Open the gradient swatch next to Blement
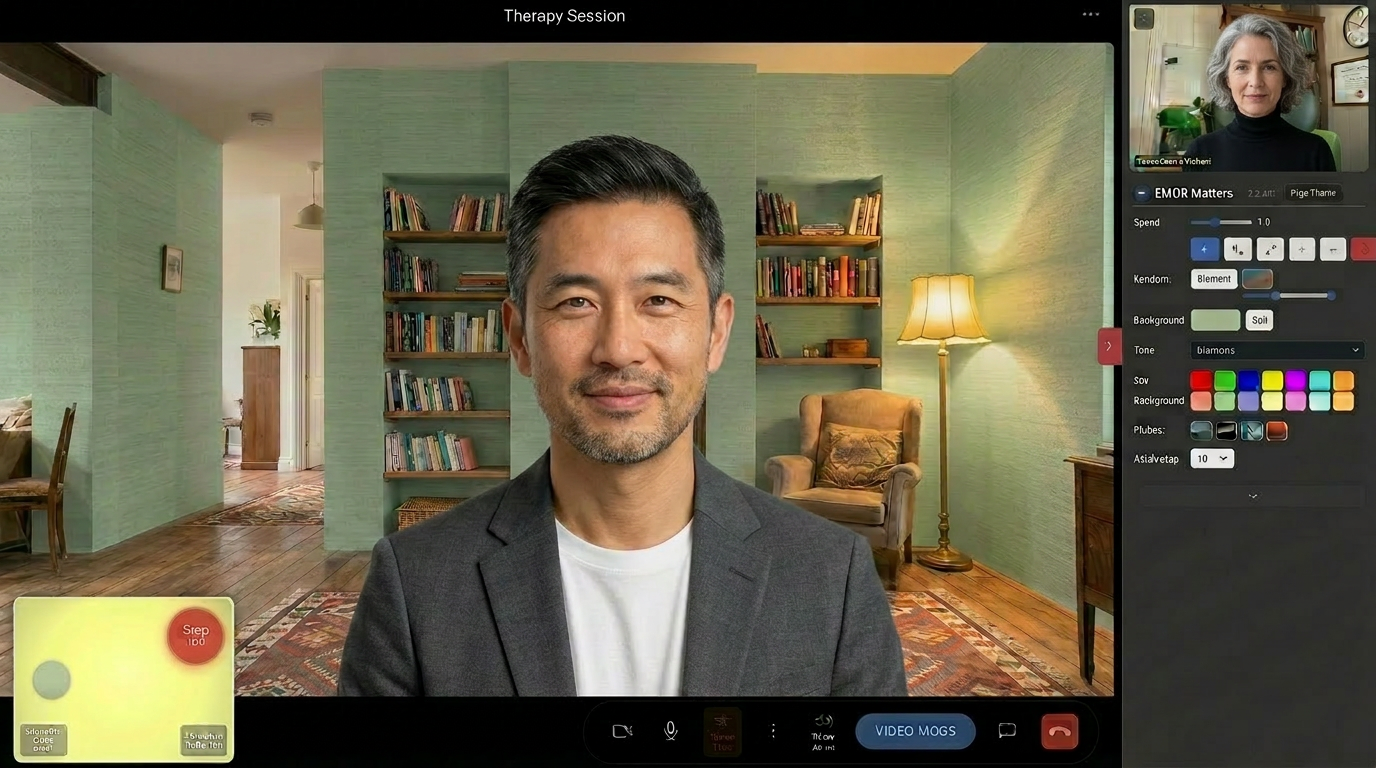Image resolution: width=1376 pixels, height=768 pixels. (x=1257, y=279)
